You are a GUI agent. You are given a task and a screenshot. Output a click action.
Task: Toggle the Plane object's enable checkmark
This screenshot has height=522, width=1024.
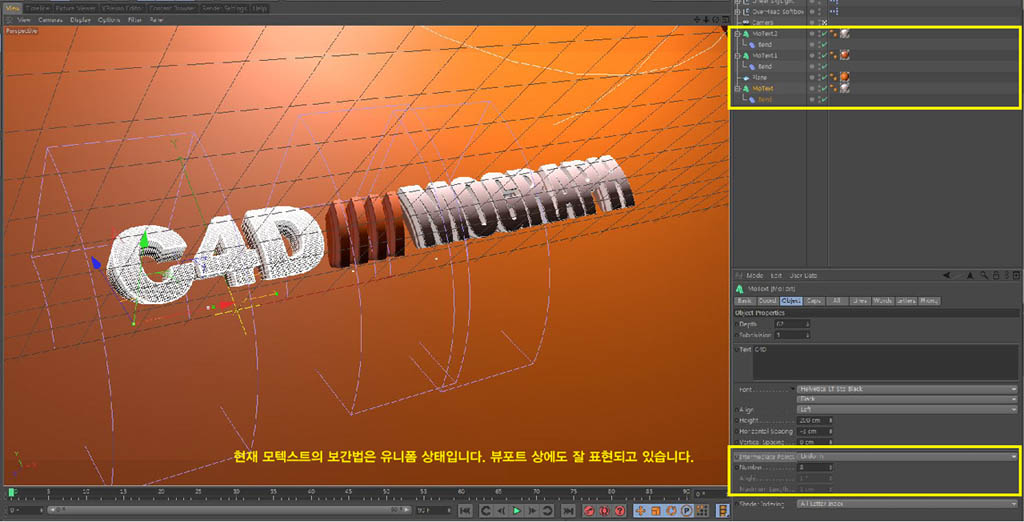coord(824,77)
